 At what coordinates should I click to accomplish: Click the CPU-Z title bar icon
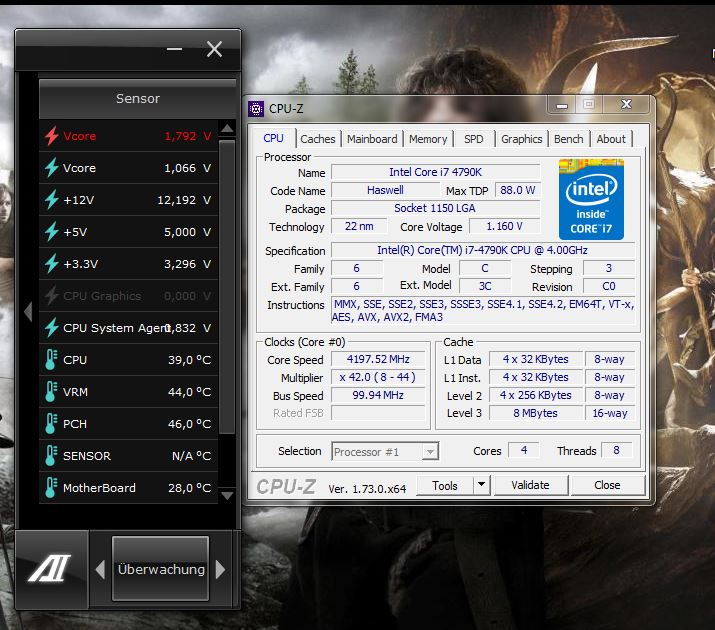(256, 109)
